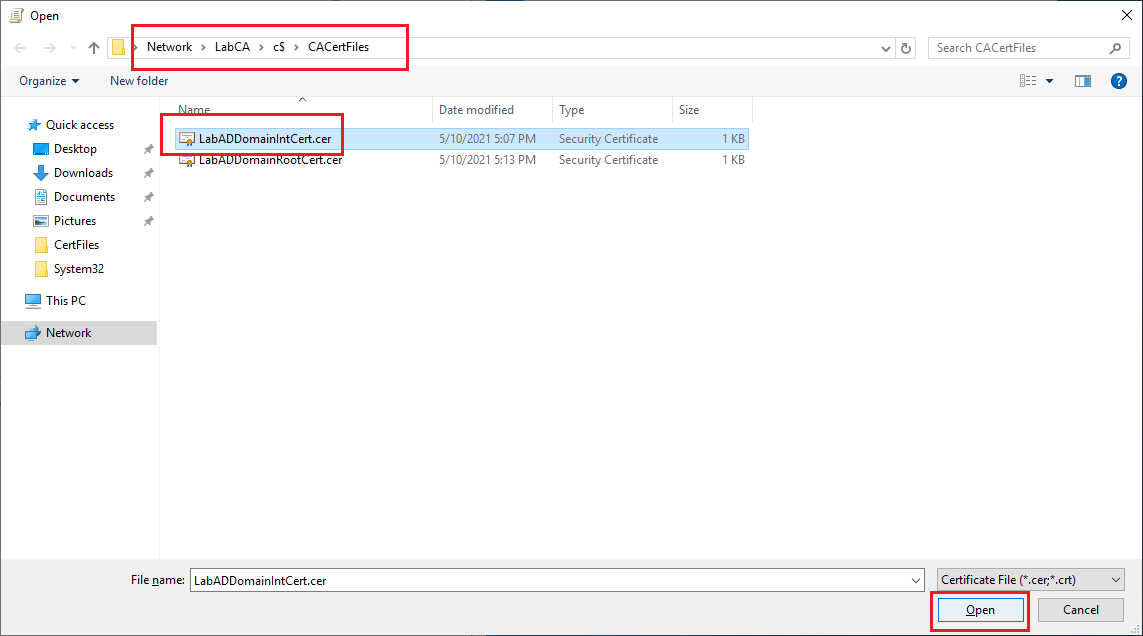Viewport: 1143px width, 636px height.
Task: Expand the File name dropdown arrow
Action: click(916, 580)
